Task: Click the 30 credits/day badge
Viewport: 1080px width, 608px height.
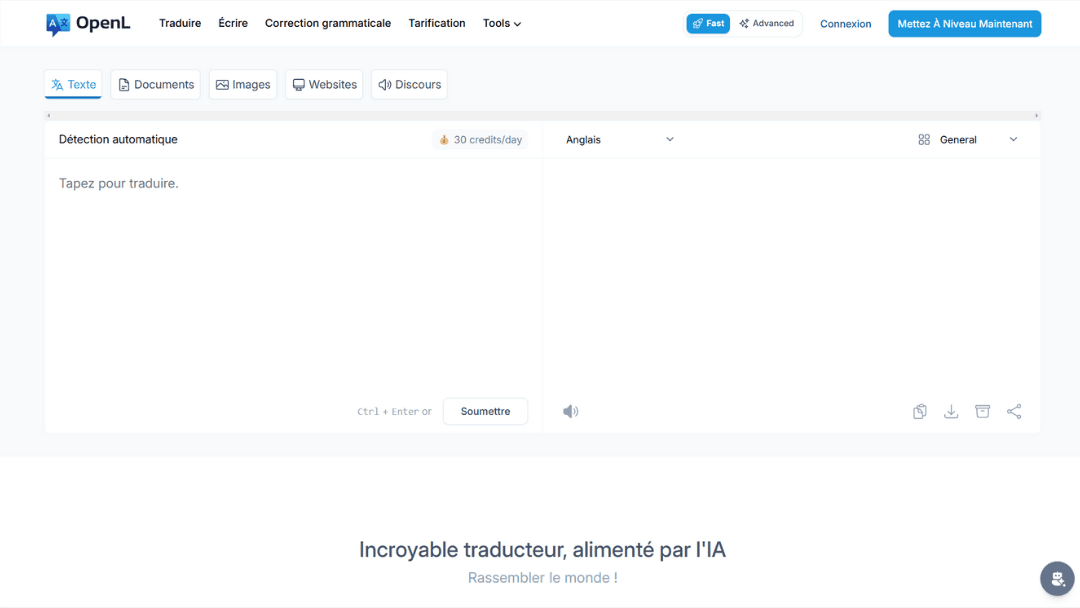Action: [481, 140]
